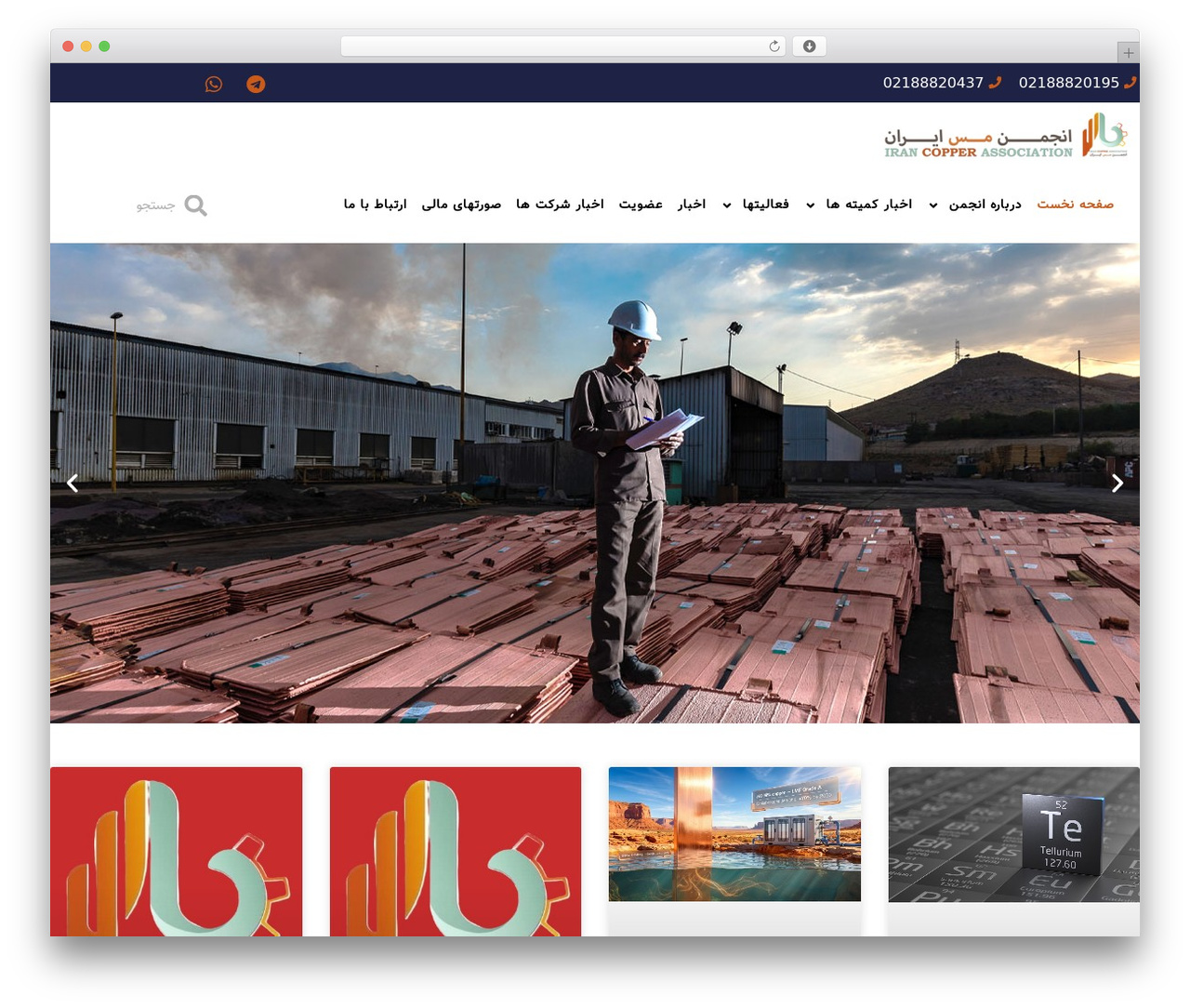Reload page using the browser refresh icon
The width and height of the screenshot is (1190, 1008).
click(774, 46)
